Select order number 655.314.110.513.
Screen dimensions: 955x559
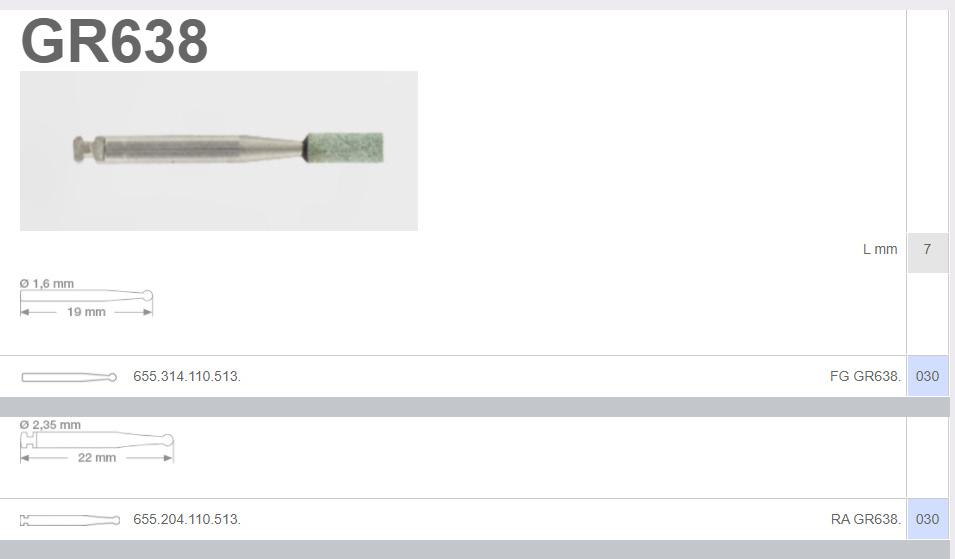(187, 376)
